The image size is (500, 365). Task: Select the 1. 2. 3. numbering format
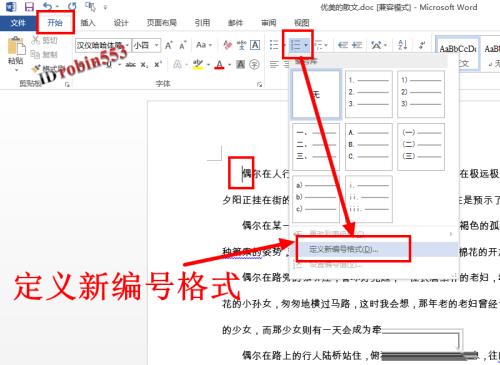(368, 94)
